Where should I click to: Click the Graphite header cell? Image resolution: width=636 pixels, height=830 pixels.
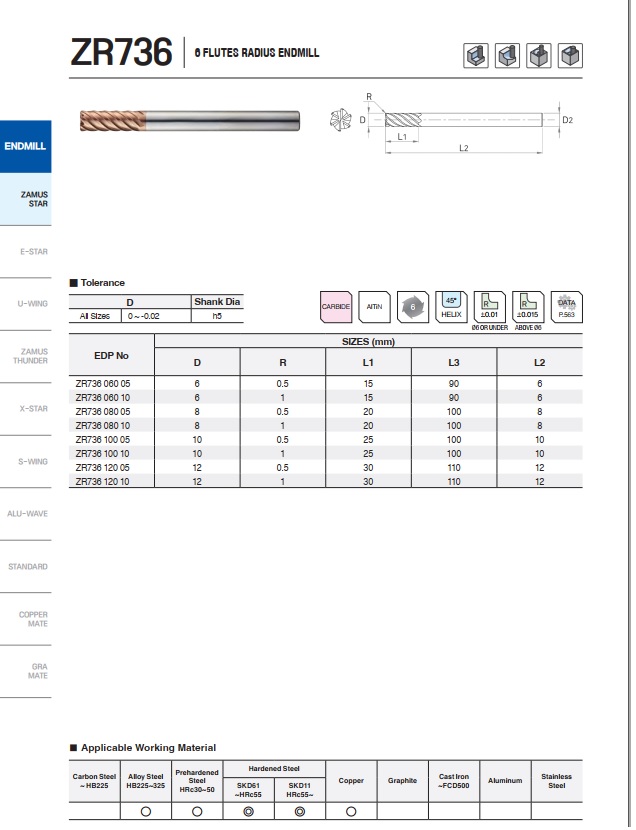(x=402, y=781)
